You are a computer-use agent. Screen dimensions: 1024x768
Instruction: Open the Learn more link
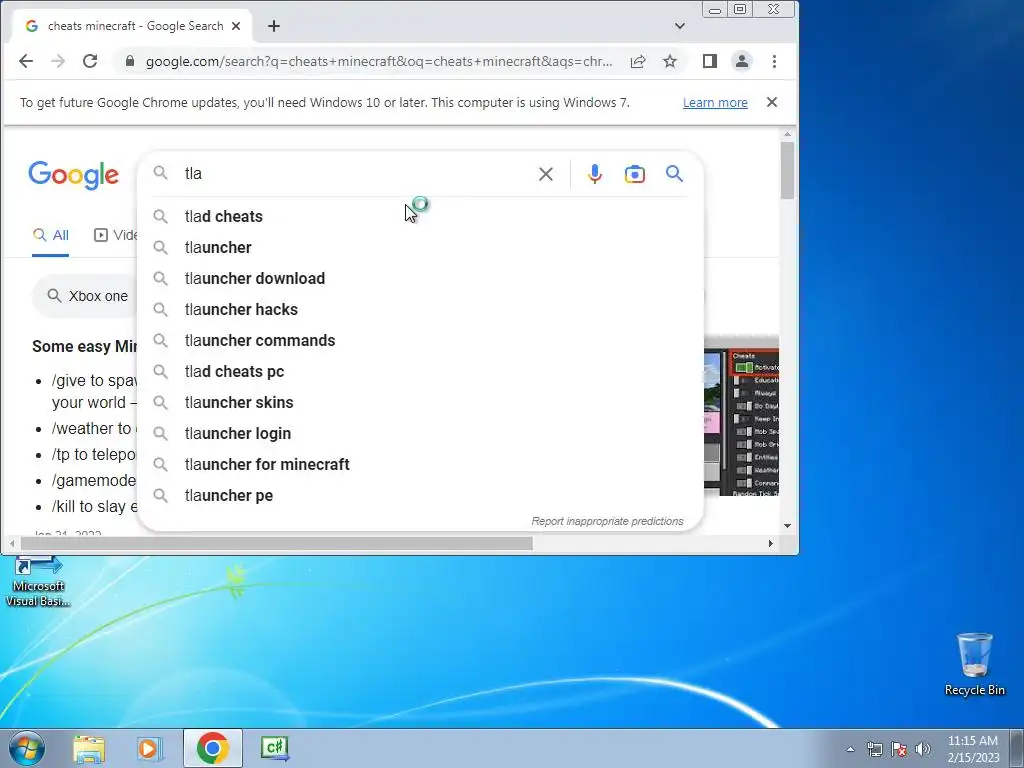pyautogui.click(x=715, y=103)
